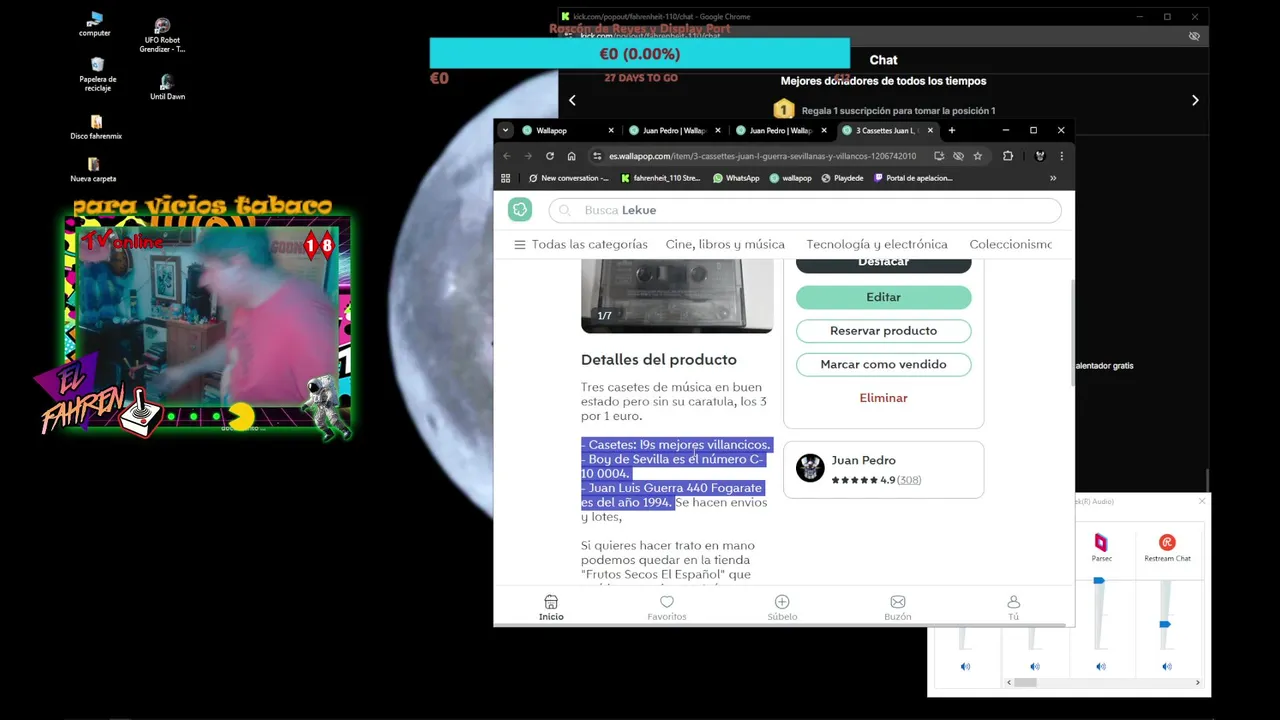Reload the Wallapop page
1280x720 pixels.
550,156
